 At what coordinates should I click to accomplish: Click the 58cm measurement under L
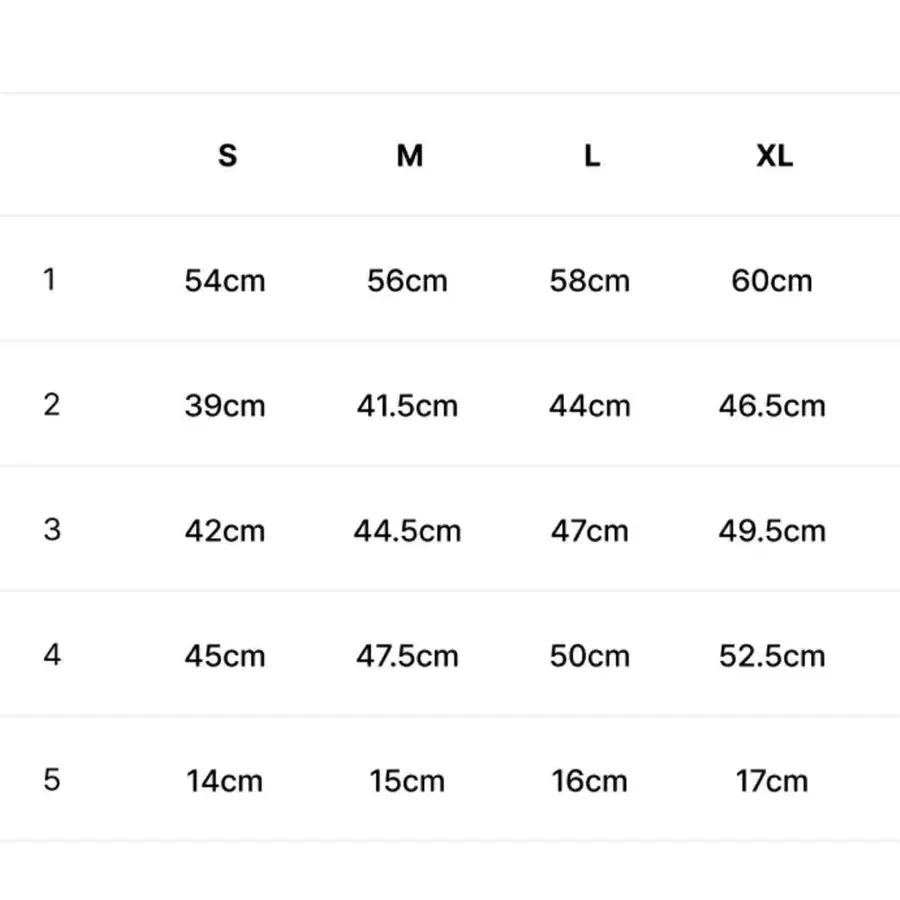coord(590,281)
